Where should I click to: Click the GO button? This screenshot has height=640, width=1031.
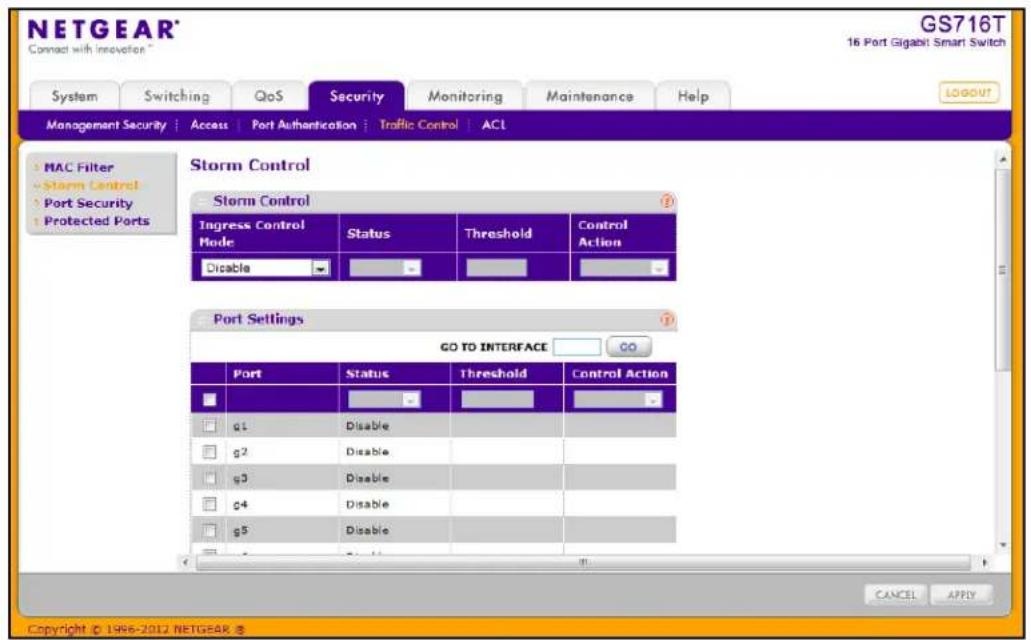(x=628, y=347)
